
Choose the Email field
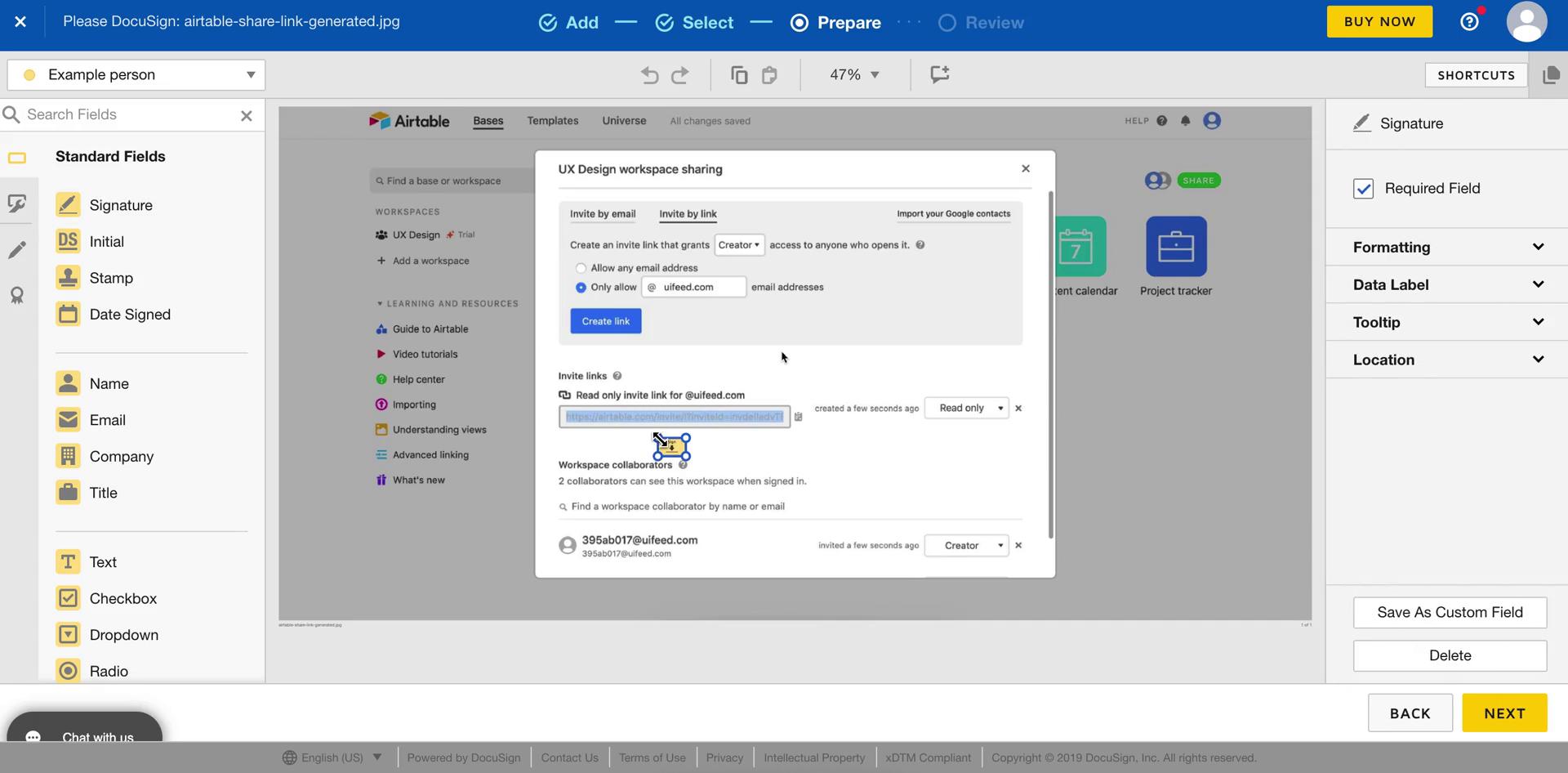(91, 420)
